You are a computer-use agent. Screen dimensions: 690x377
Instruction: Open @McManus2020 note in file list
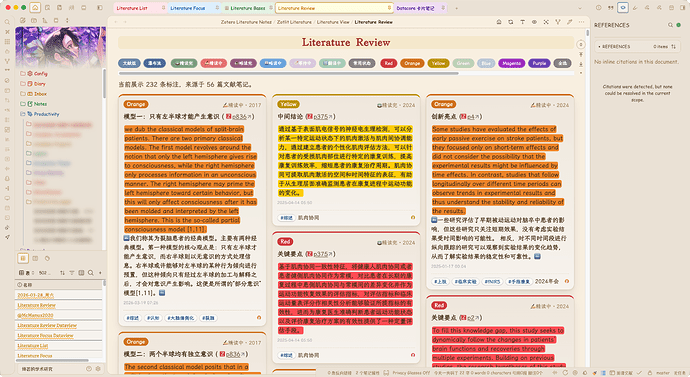(x=35, y=315)
